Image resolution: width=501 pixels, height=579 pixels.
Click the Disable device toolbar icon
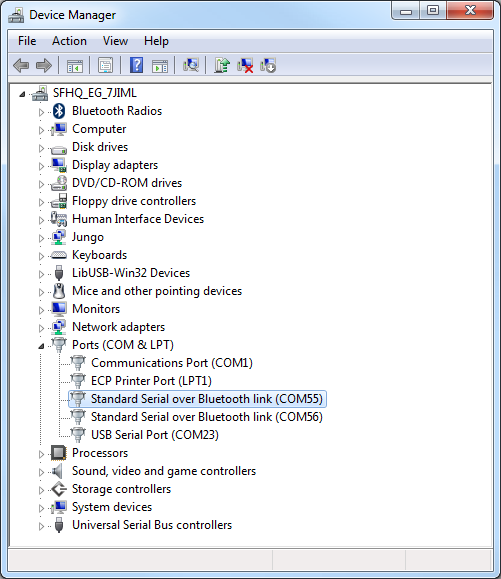268,66
